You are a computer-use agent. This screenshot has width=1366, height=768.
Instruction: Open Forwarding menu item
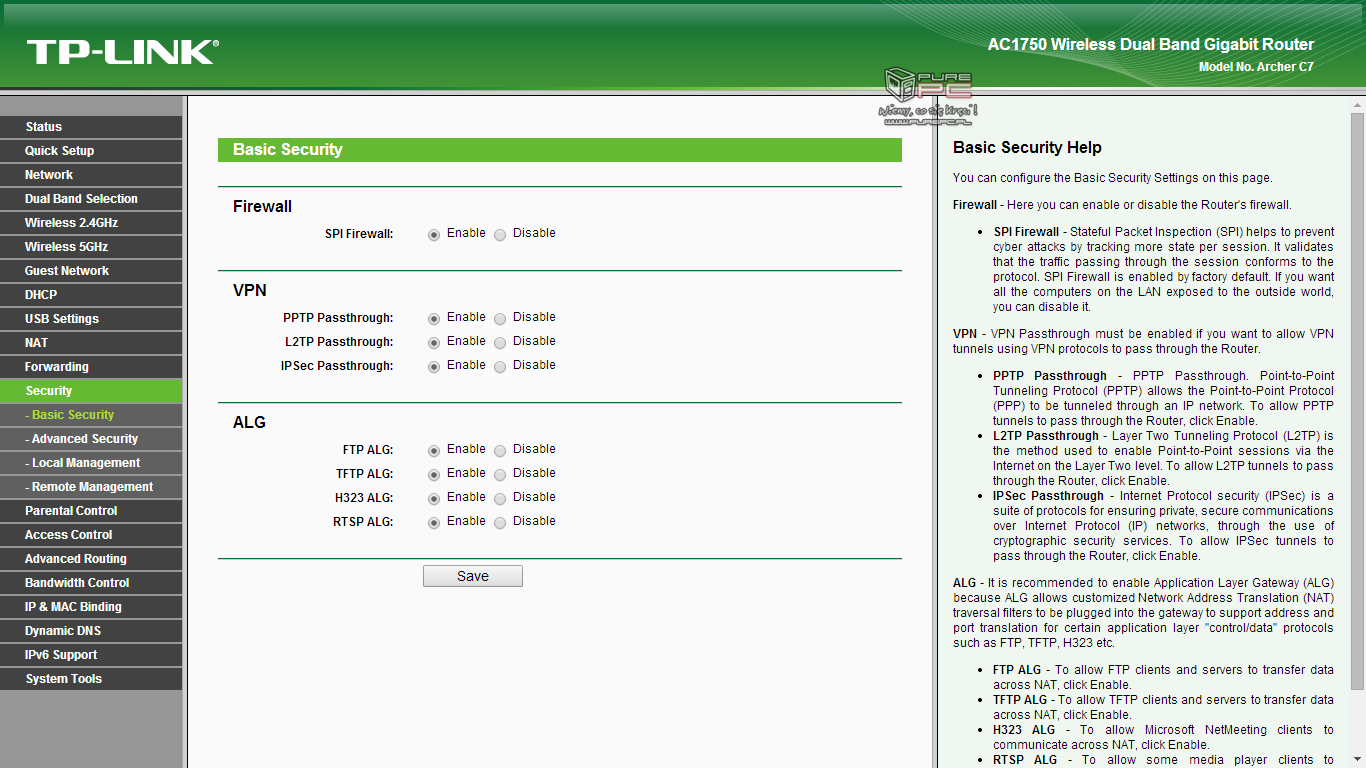[x=91, y=367]
